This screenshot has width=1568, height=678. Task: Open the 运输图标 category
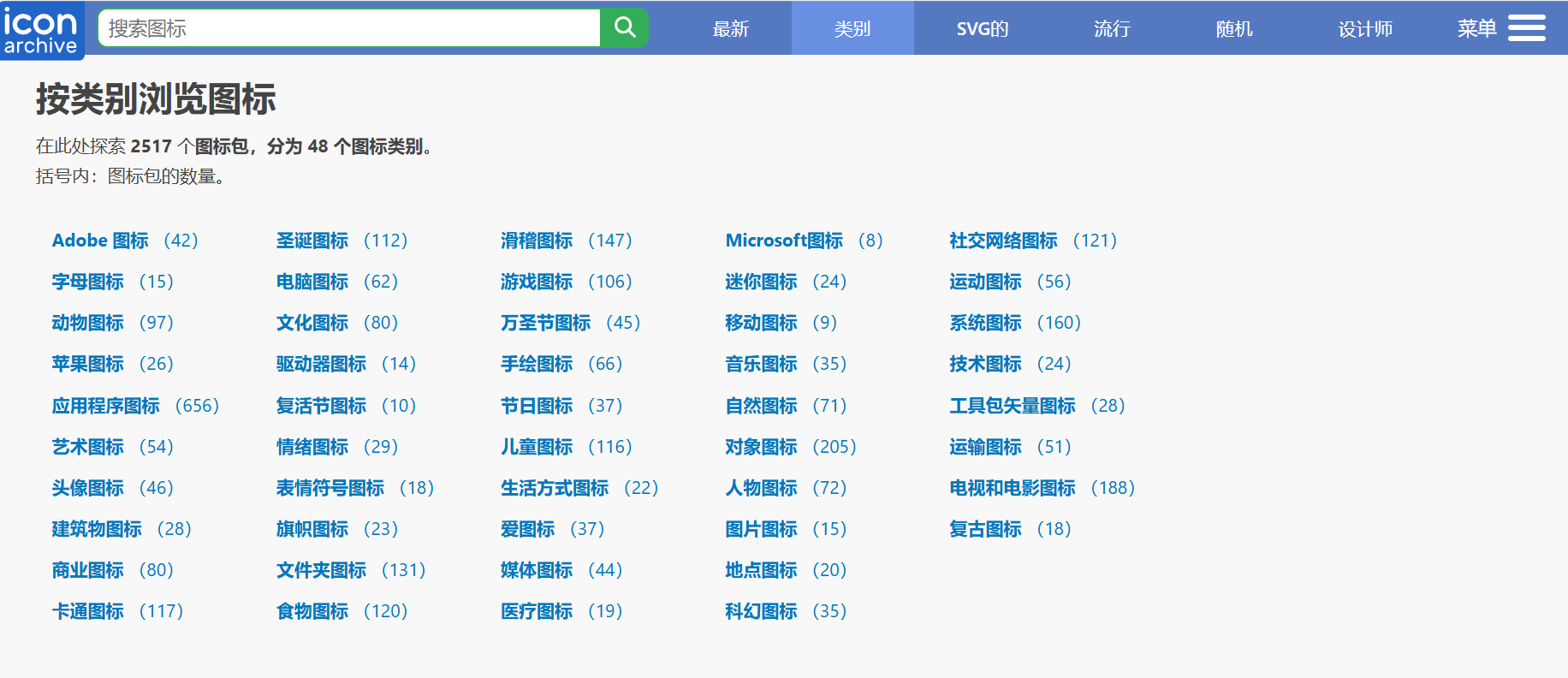point(985,447)
